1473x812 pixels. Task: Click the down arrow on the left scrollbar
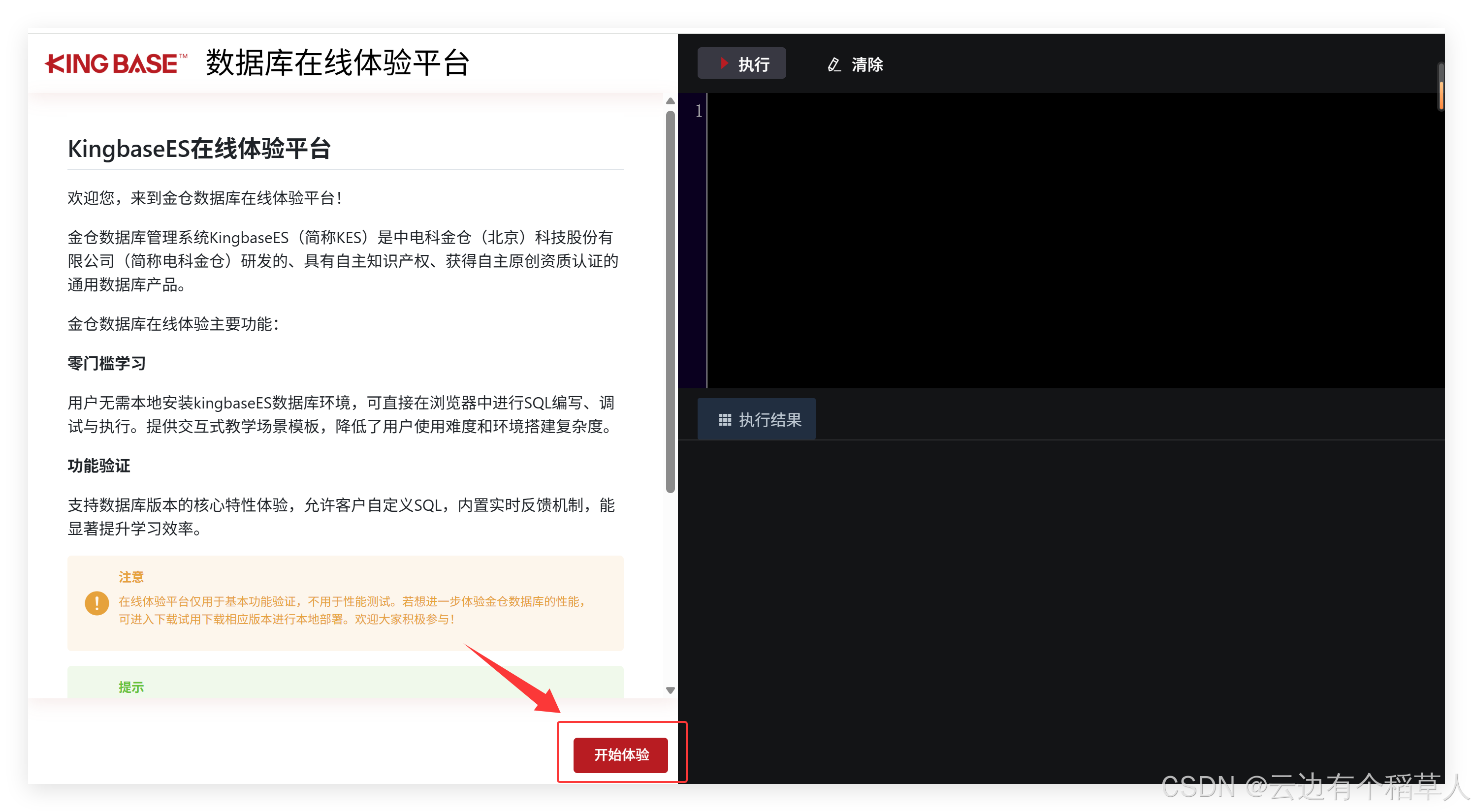point(670,690)
